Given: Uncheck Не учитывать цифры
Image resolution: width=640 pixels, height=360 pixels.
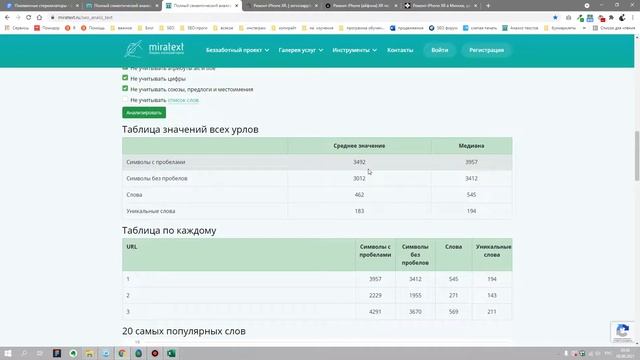Looking at the screenshot, I should [x=125, y=78].
